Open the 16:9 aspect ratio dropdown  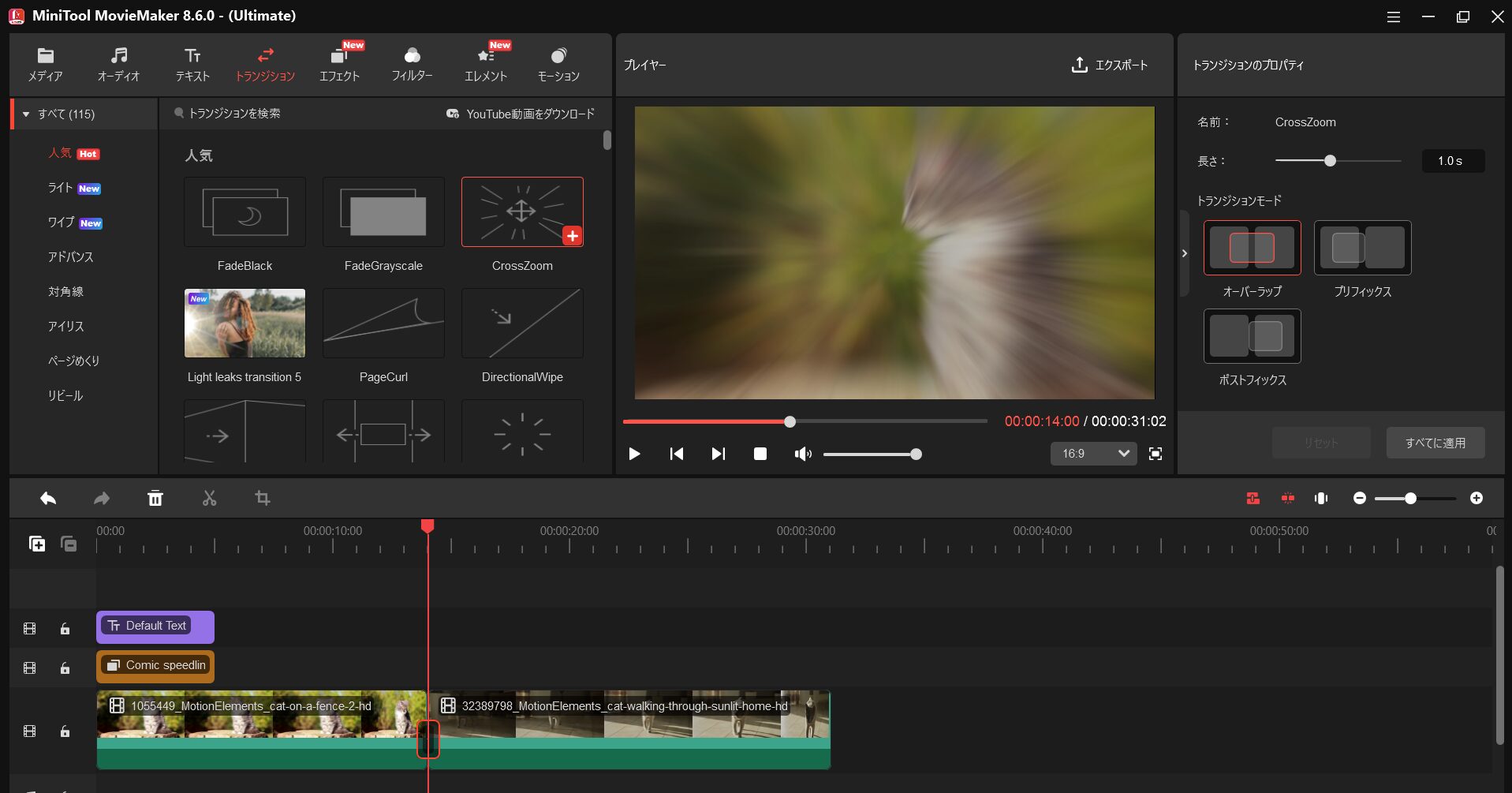[1093, 454]
